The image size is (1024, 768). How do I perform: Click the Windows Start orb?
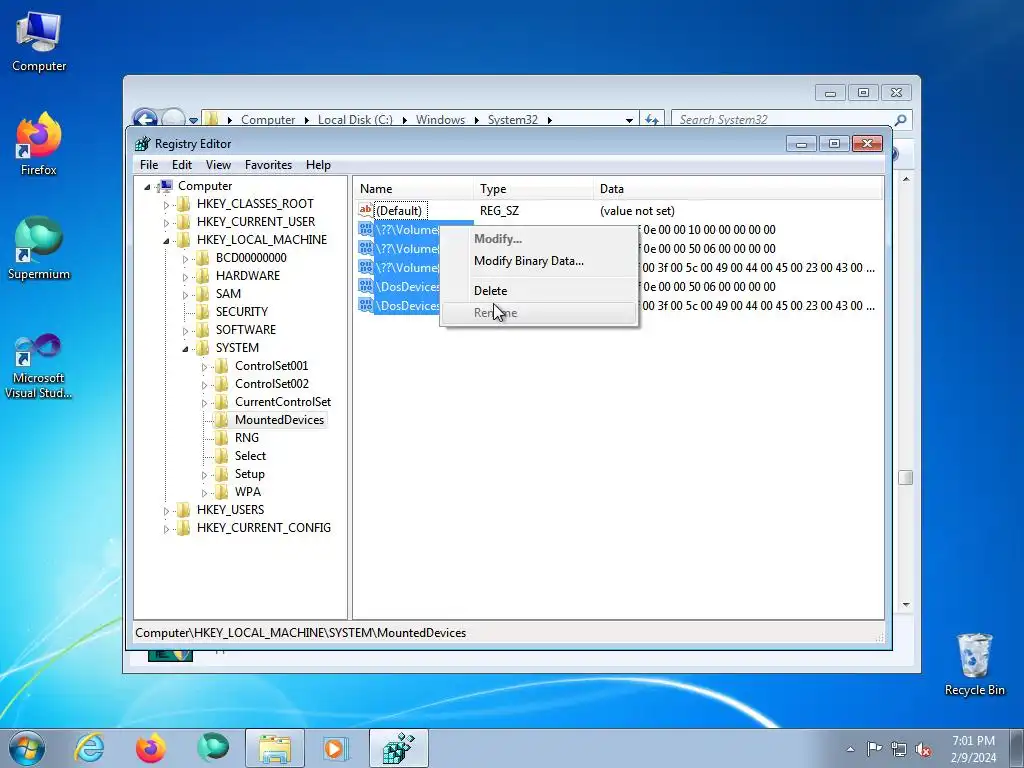[27, 748]
